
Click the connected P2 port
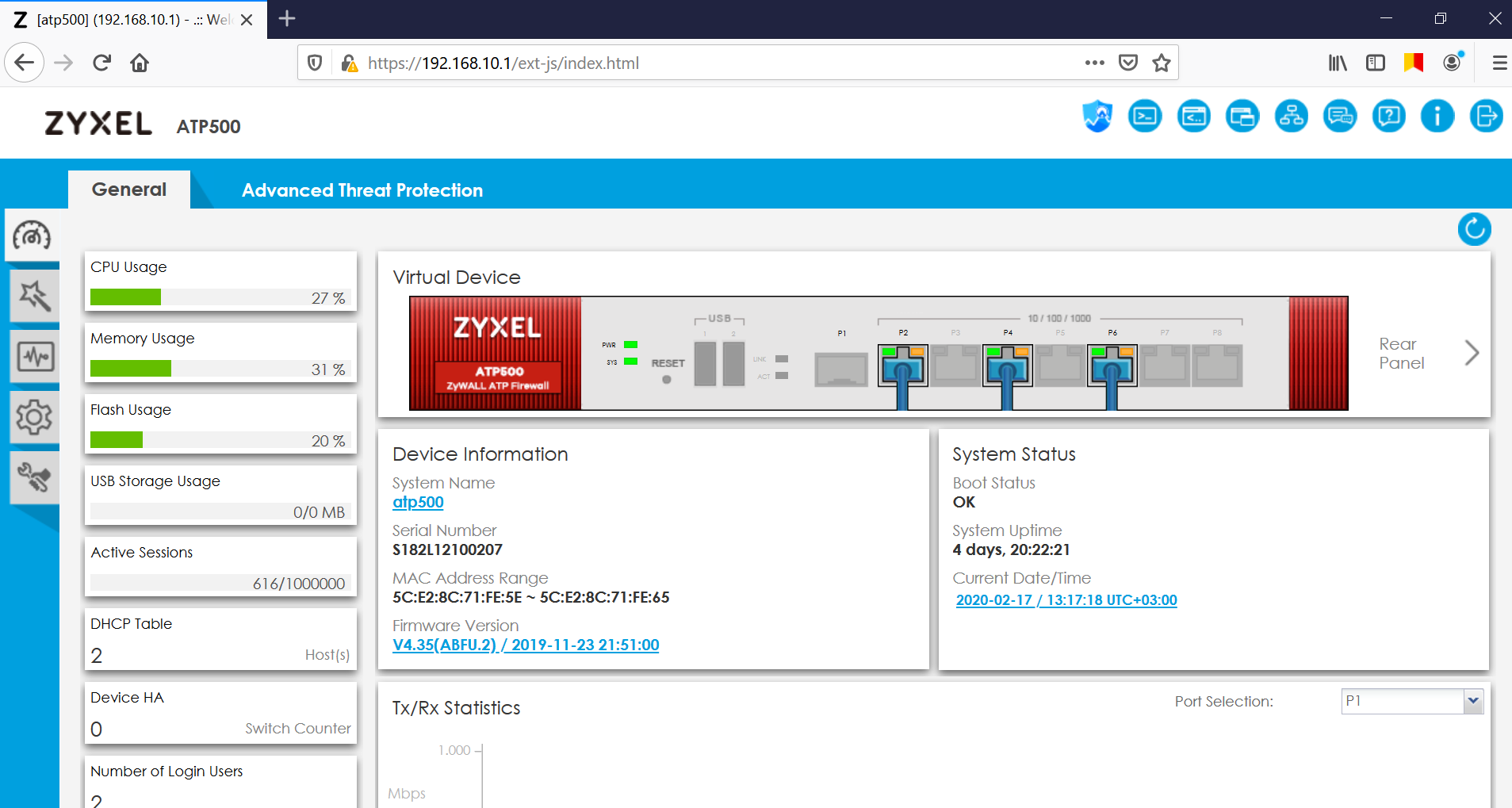[903, 366]
